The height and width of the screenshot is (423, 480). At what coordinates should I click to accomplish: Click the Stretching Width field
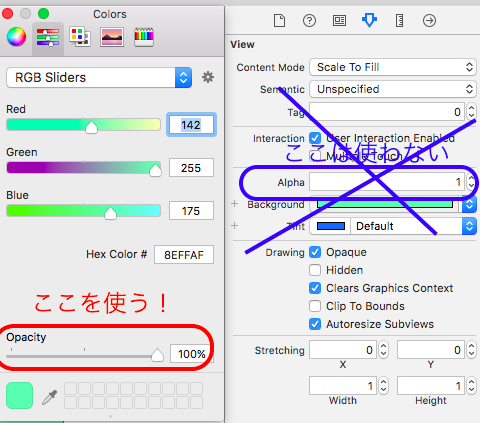pyautogui.click(x=343, y=386)
